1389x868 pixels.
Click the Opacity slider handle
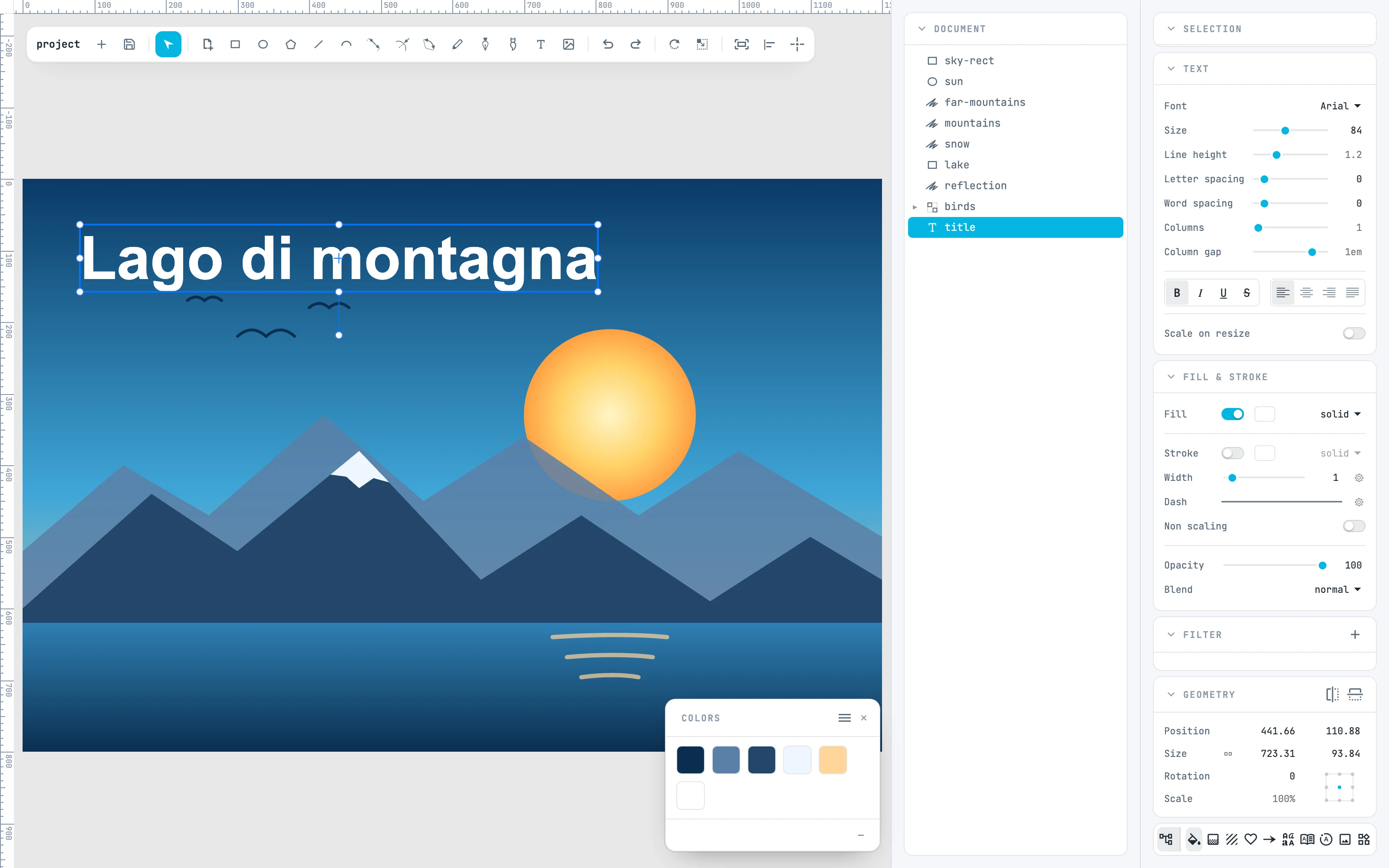1323,566
